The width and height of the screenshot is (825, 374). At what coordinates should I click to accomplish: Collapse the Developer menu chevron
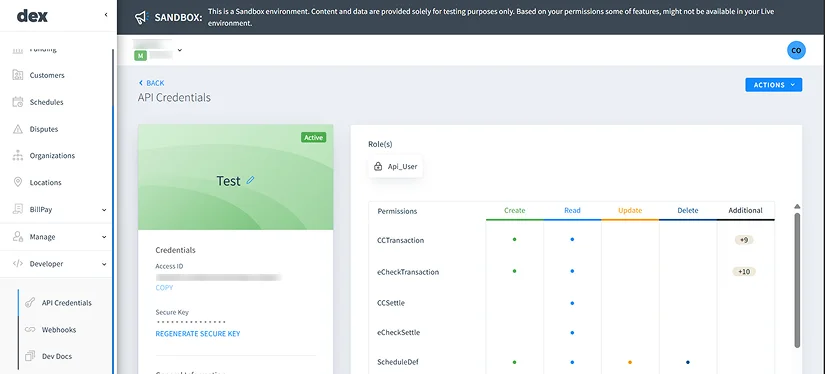click(x=104, y=265)
